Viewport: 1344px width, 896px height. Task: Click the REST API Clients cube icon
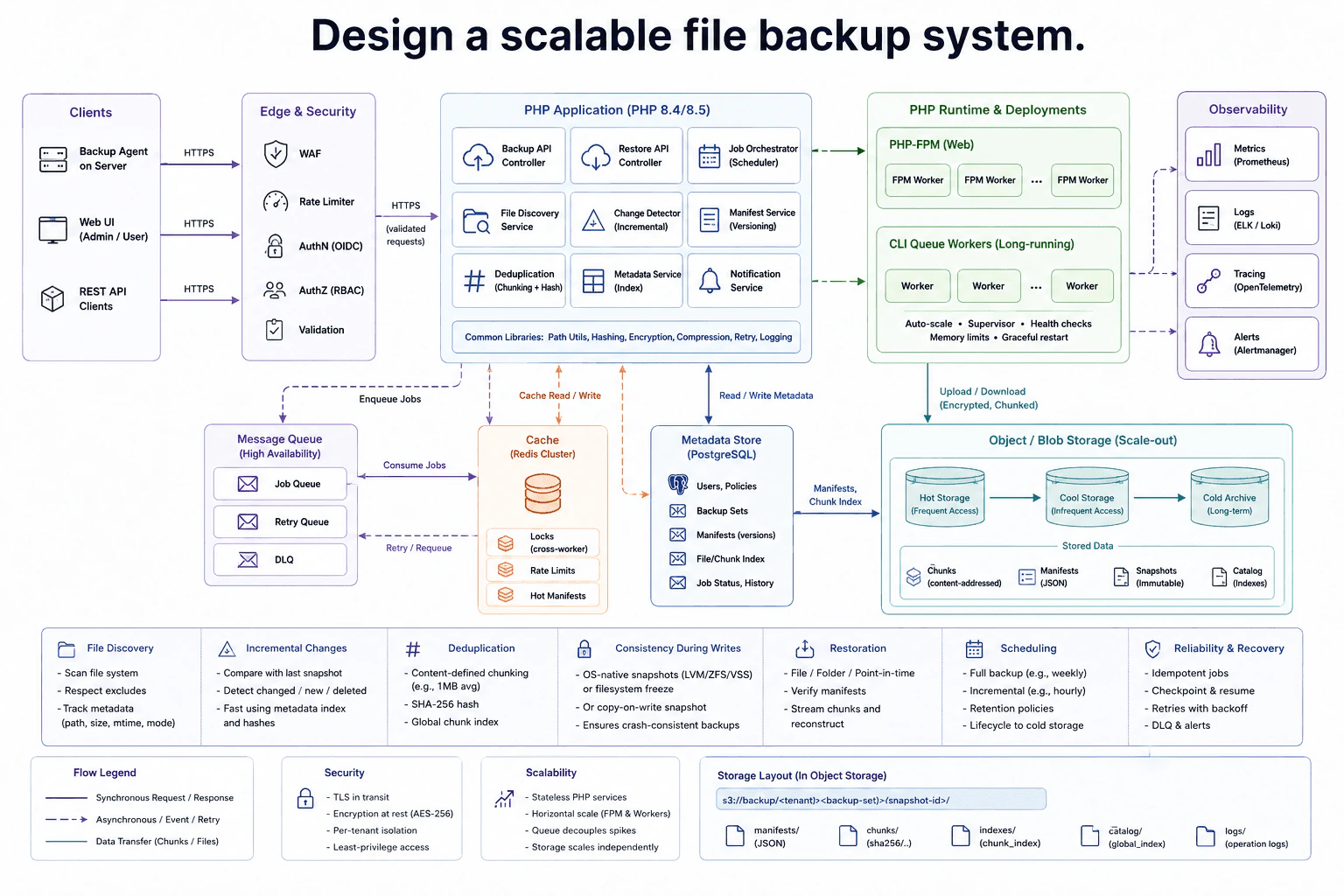click(x=52, y=299)
